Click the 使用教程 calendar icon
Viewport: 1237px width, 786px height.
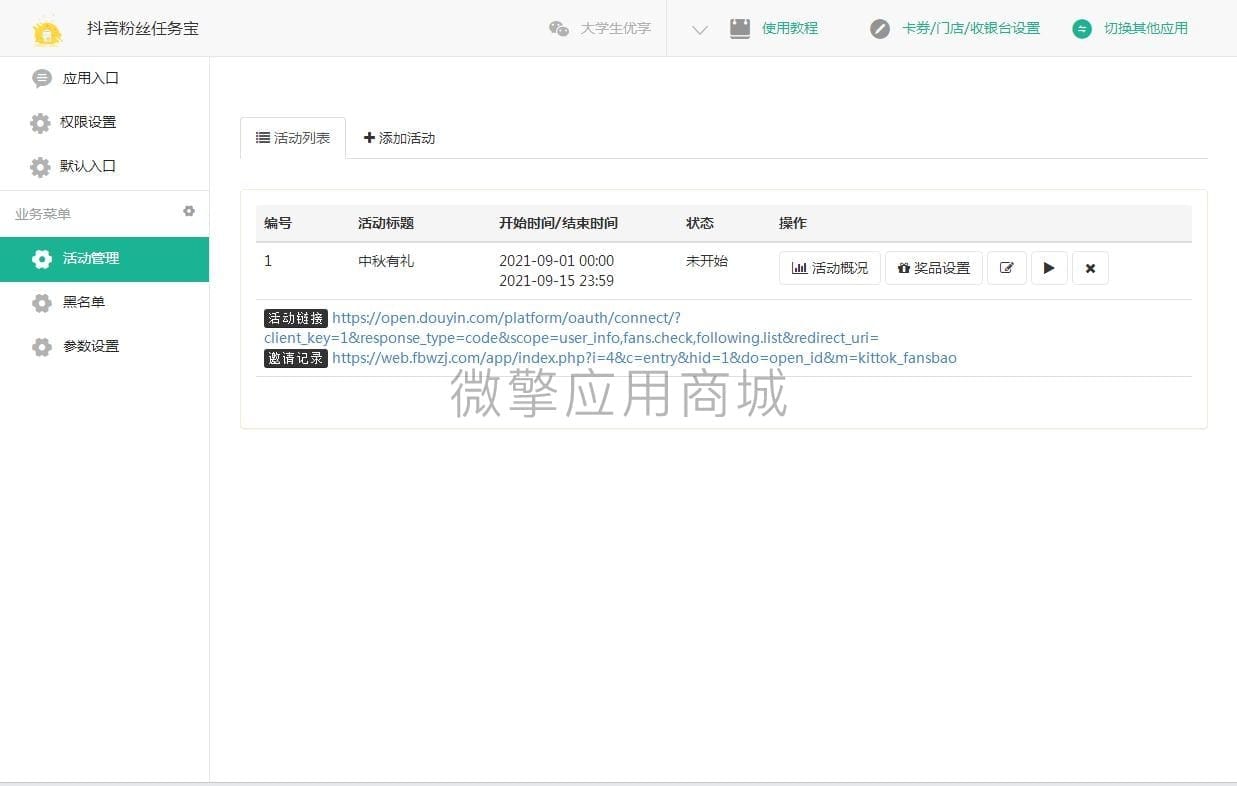[x=740, y=28]
